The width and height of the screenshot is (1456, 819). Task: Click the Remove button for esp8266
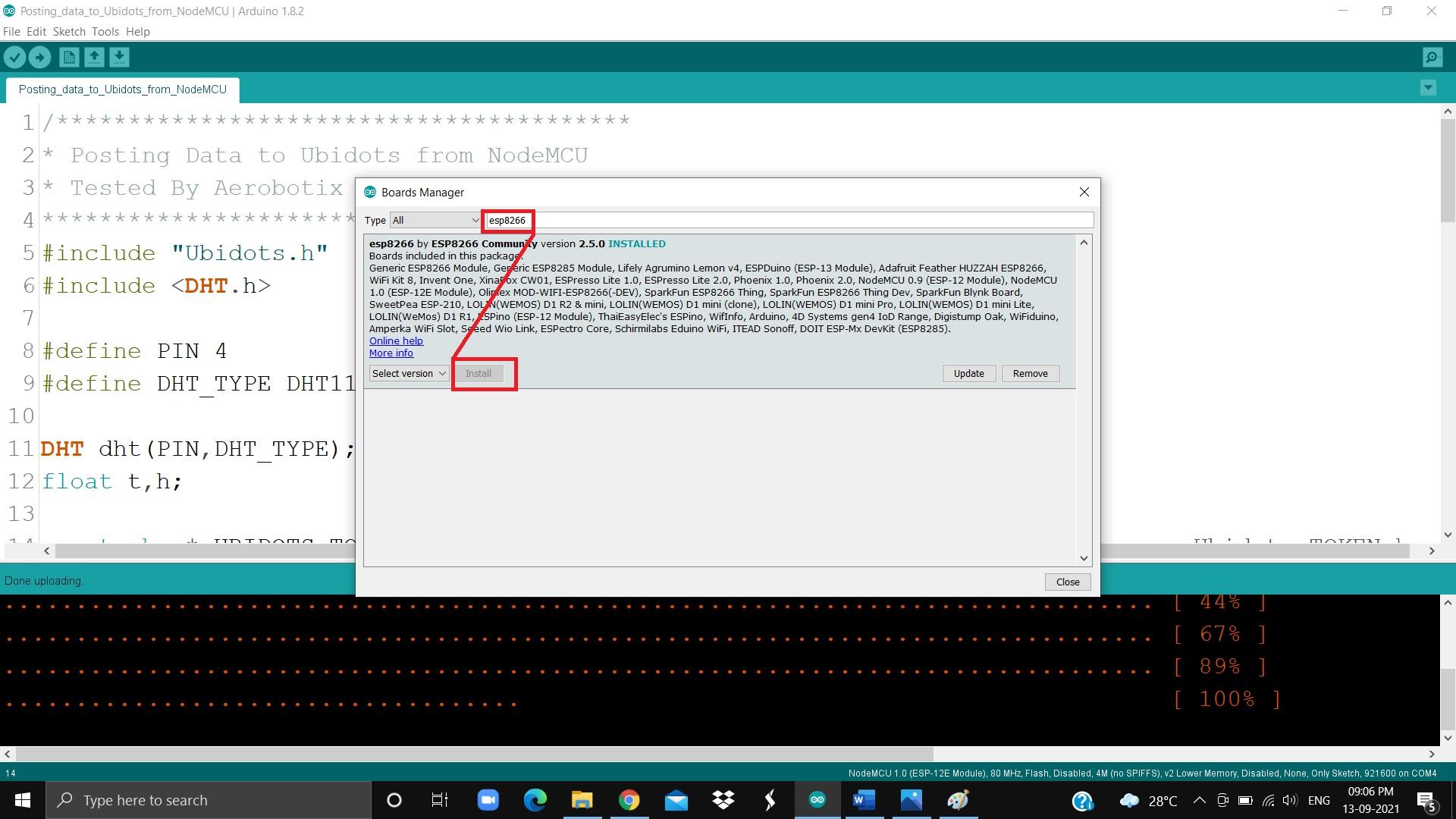(x=1030, y=374)
